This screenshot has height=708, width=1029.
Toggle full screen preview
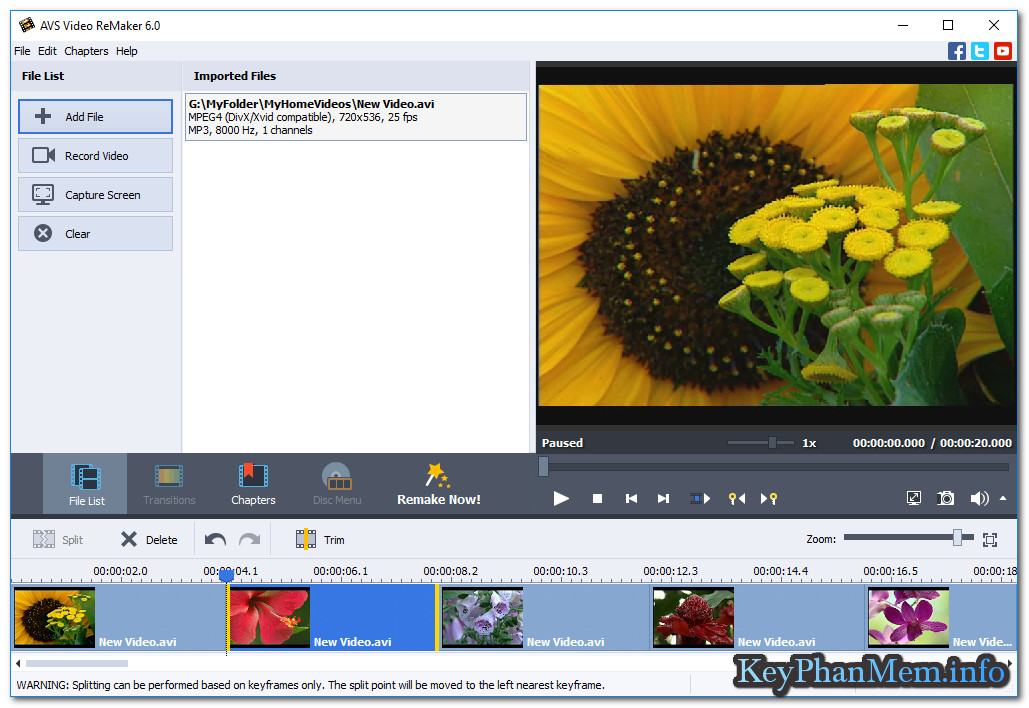(914, 499)
